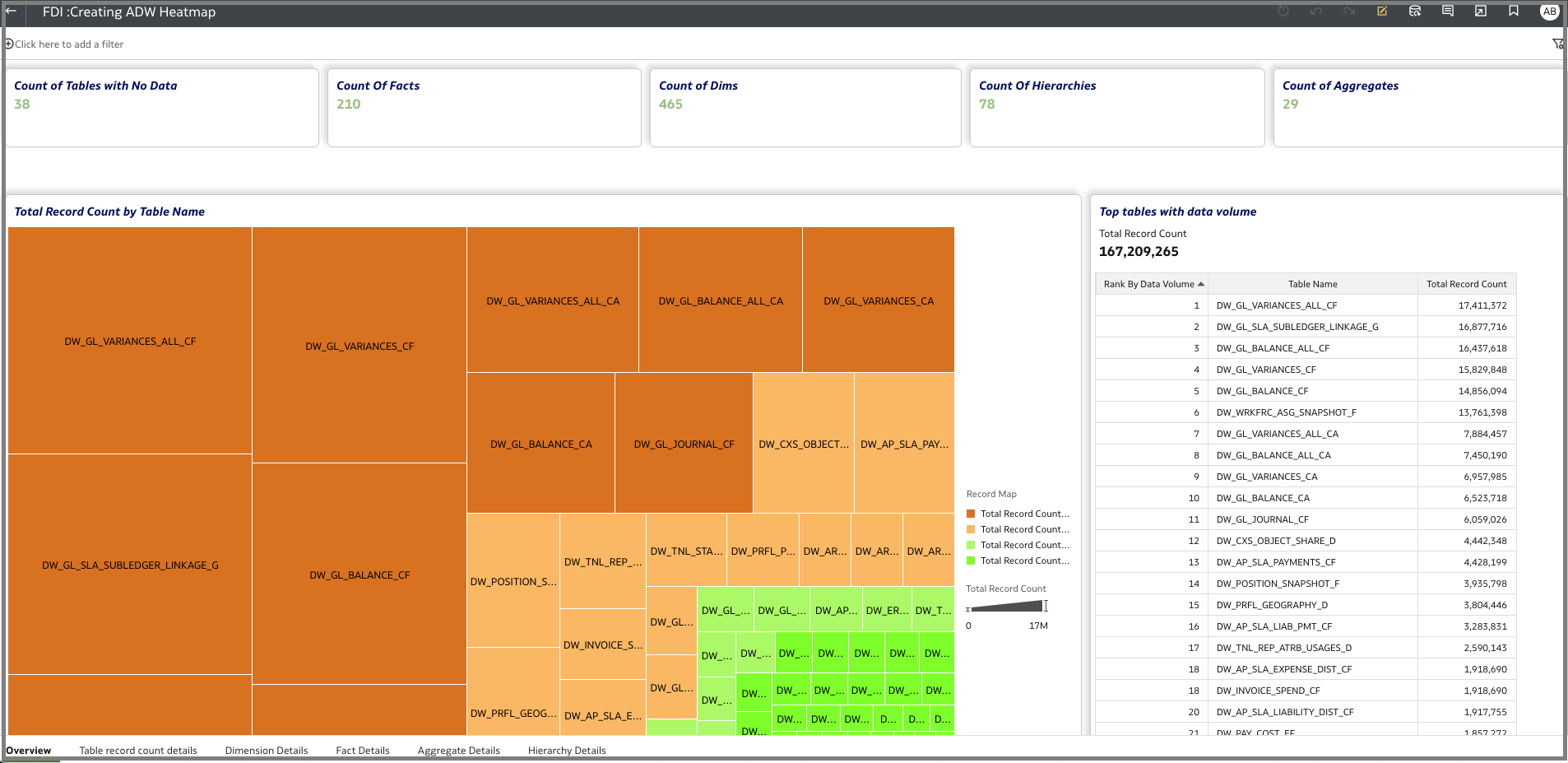The height and width of the screenshot is (763, 1568).
Task: Click the Count Of Facts tile
Action: tap(484, 107)
